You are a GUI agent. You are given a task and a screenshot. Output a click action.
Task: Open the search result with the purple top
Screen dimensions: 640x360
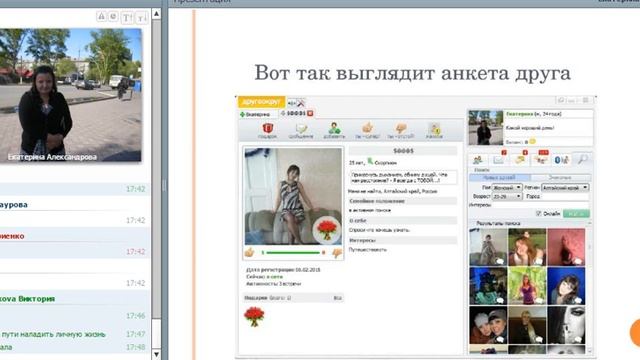pyautogui.click(x=527, y=286)
